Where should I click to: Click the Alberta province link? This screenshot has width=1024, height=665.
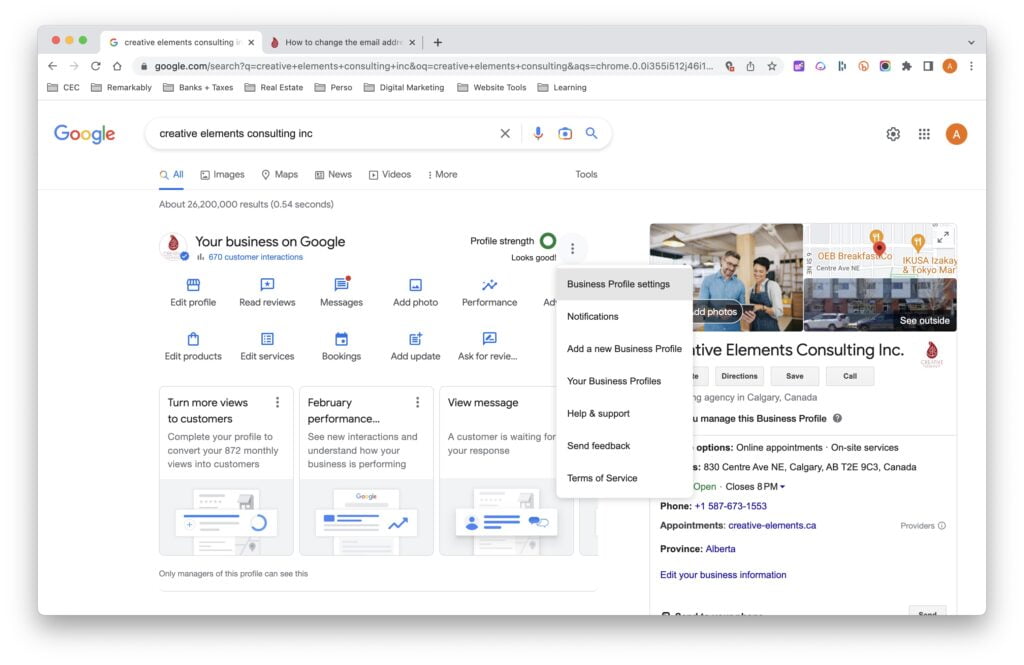pyautogui.click(x=720, y=549)
